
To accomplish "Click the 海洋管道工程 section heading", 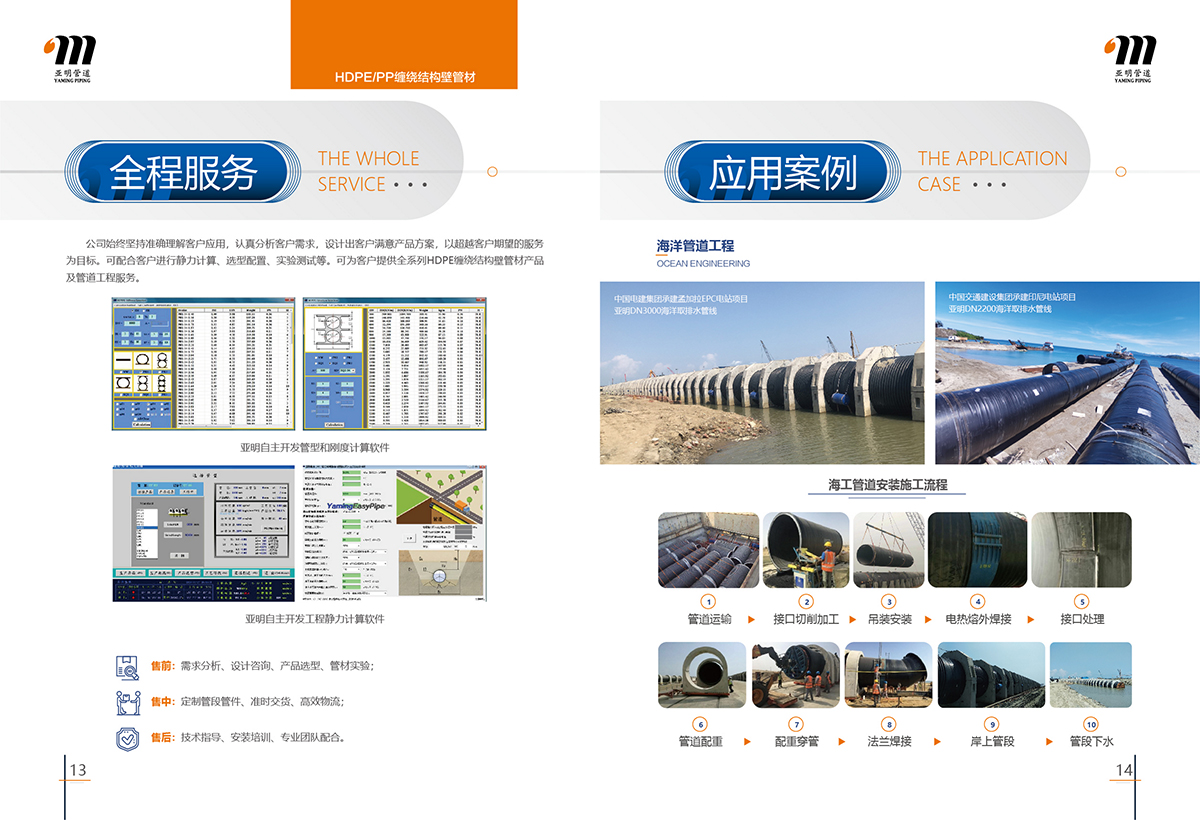I will click(x=695, y=245).
